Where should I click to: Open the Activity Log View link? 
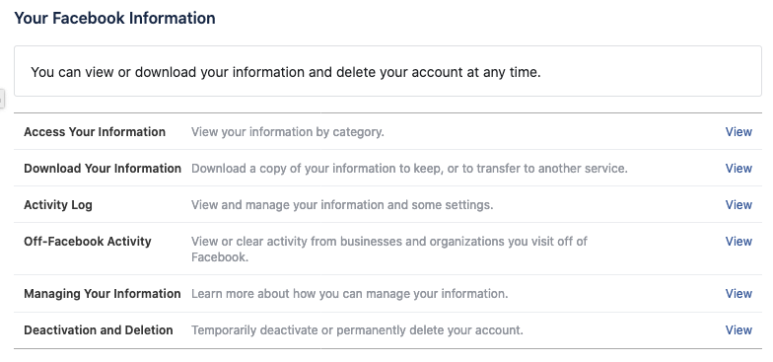click(x=738, y=205)
